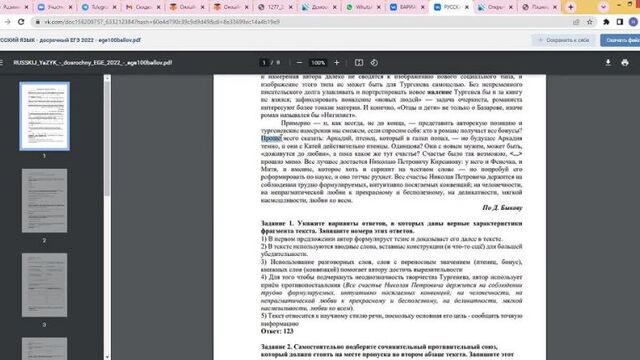Open the Chrome profile avatar menu
Image resolution: width=640 pixels, height=360 pixels.
(633, 22)
